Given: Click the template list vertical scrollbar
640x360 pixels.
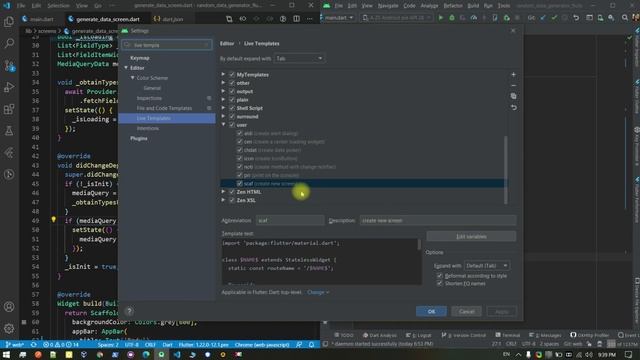Looking at the screenshot, I should point(506,169).
